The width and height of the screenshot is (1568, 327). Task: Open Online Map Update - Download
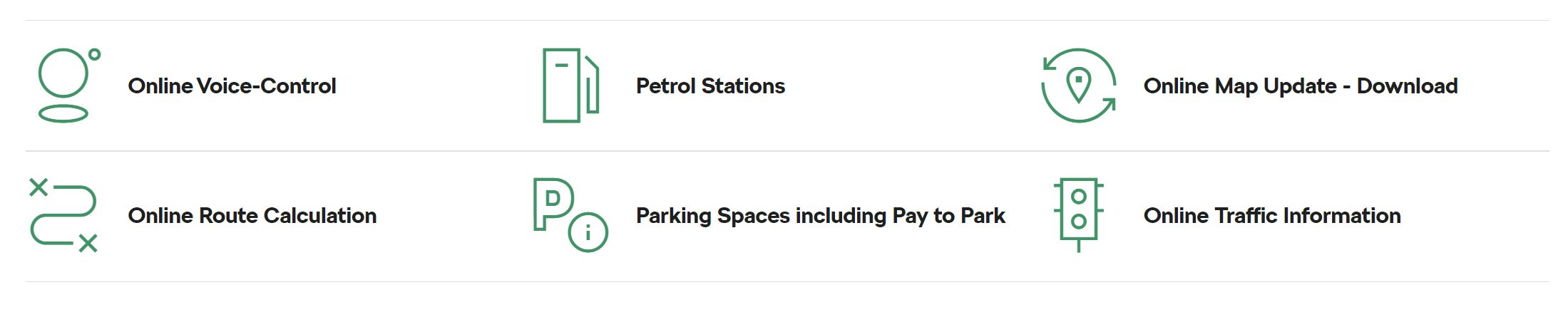coord(1301,86)
